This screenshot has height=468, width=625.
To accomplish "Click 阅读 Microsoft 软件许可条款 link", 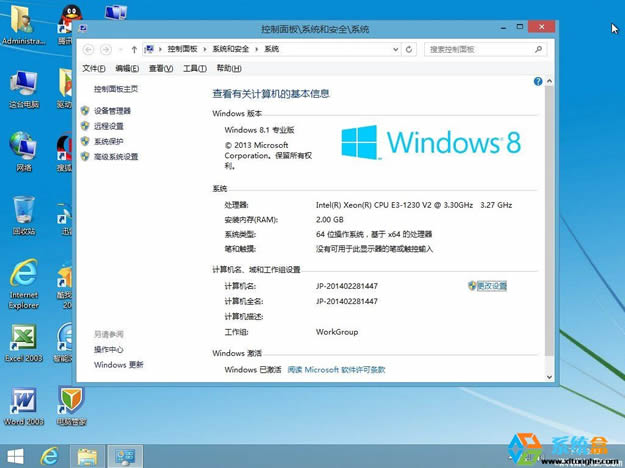I will pyautogui.click(x=336, y=370).
